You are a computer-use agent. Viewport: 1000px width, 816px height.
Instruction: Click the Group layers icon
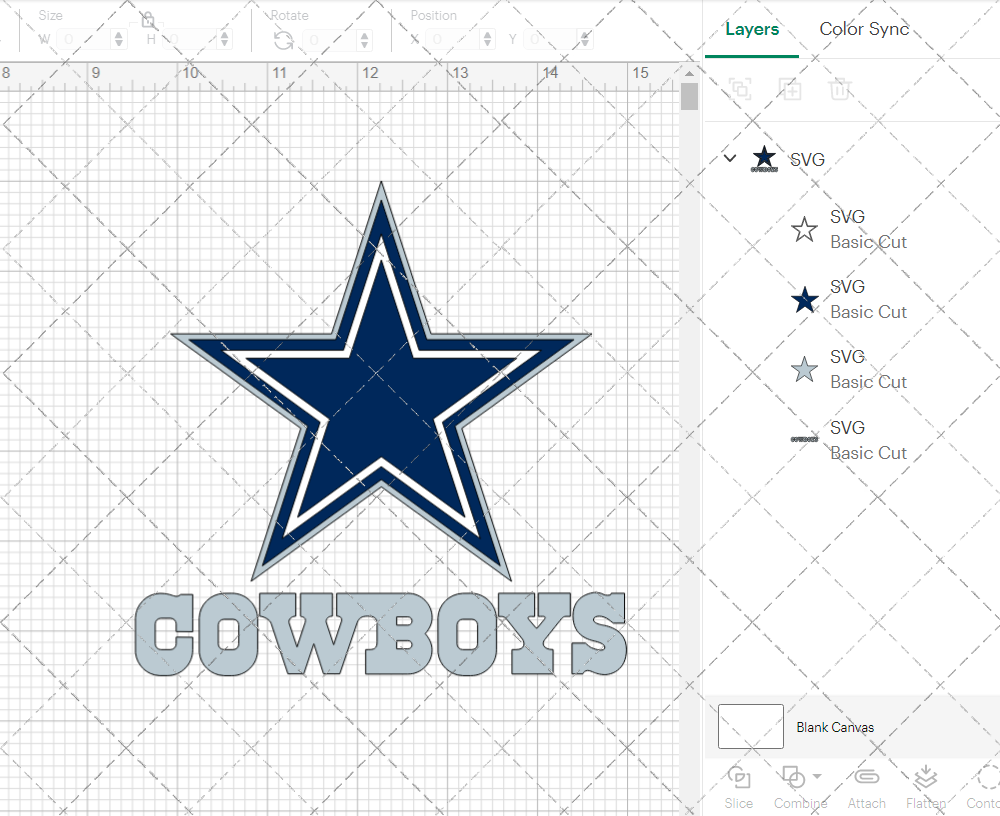pos(740,90)
